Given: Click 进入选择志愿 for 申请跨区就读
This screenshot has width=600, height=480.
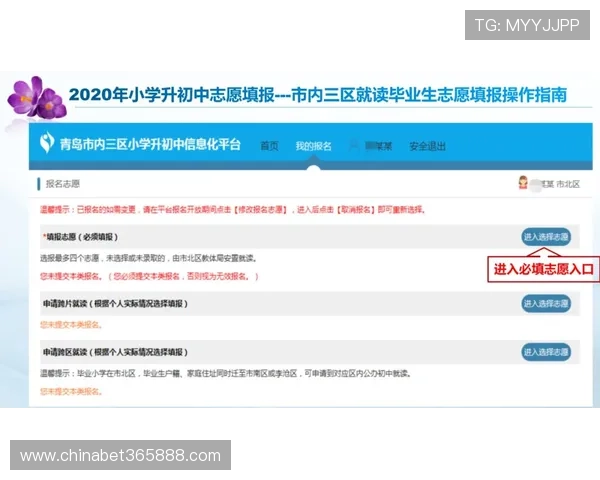Looking at the screenshot, I should [546, 352].
